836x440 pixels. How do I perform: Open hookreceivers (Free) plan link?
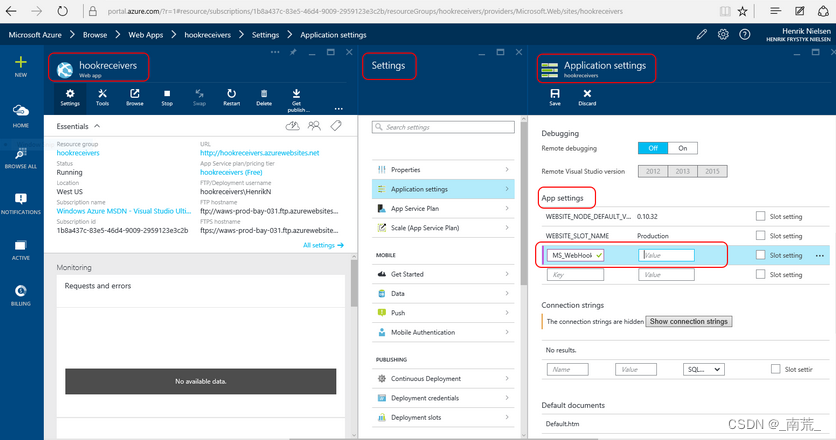pos(231,172)
